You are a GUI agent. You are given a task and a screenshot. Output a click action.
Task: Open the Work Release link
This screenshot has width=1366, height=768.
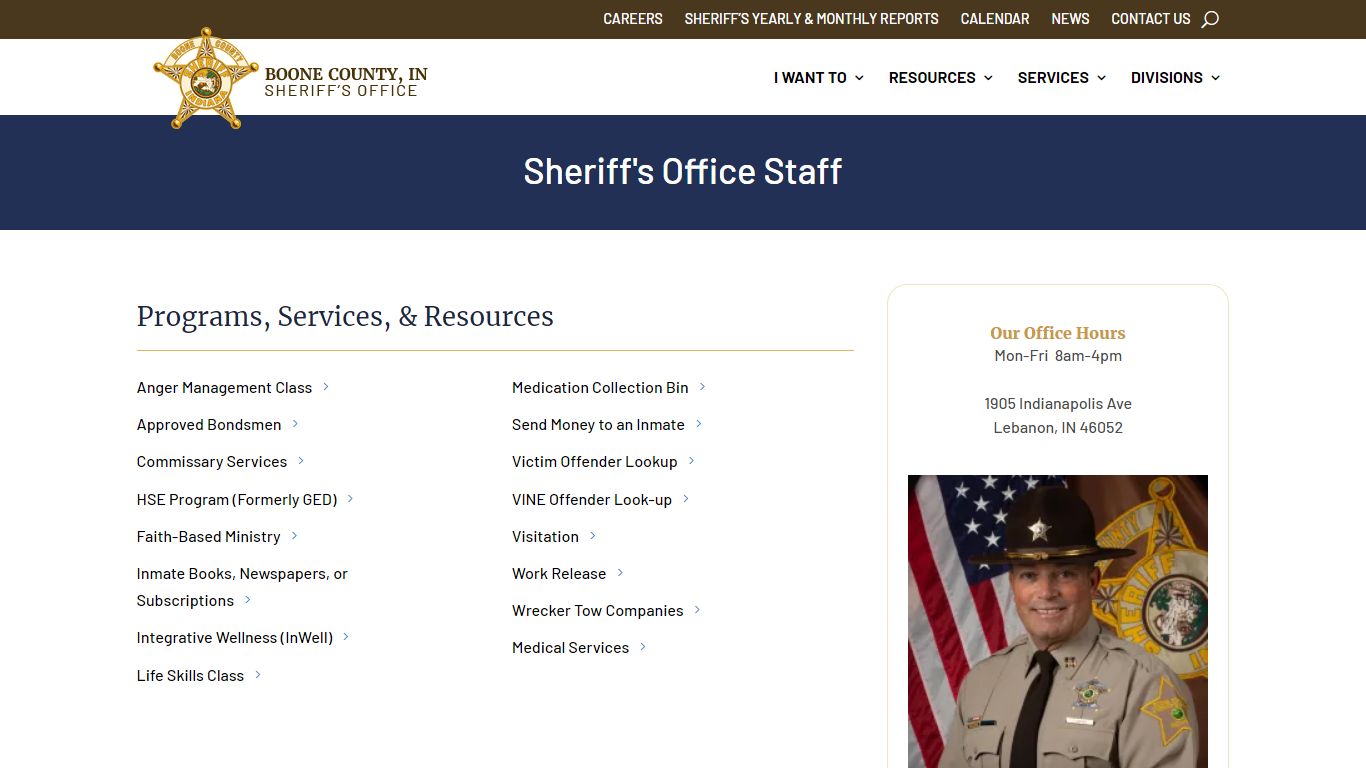click(x=559, y=573)
